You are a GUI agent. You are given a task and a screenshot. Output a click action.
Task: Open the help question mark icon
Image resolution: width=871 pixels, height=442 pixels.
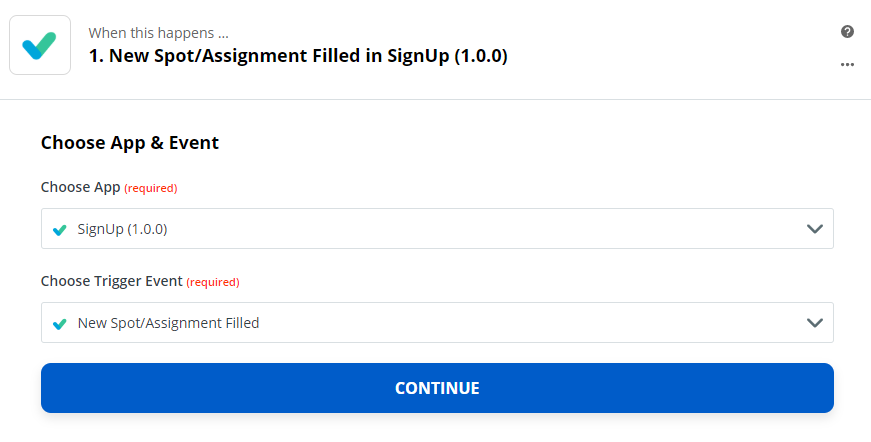pos(847,32)
